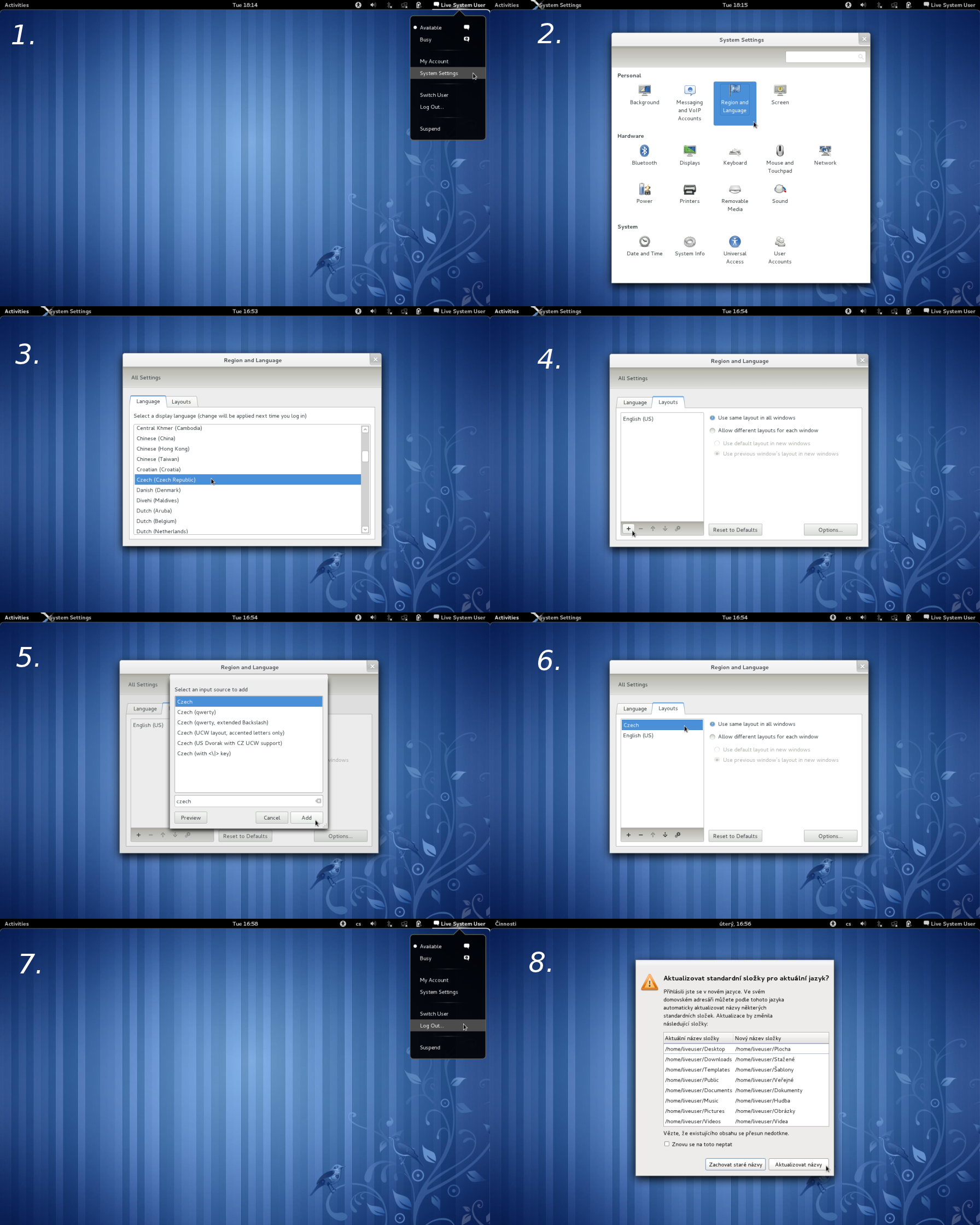Open the 'Činnosti' top bar menu
The image size is (980, 1225).
(x=505, y=923)
